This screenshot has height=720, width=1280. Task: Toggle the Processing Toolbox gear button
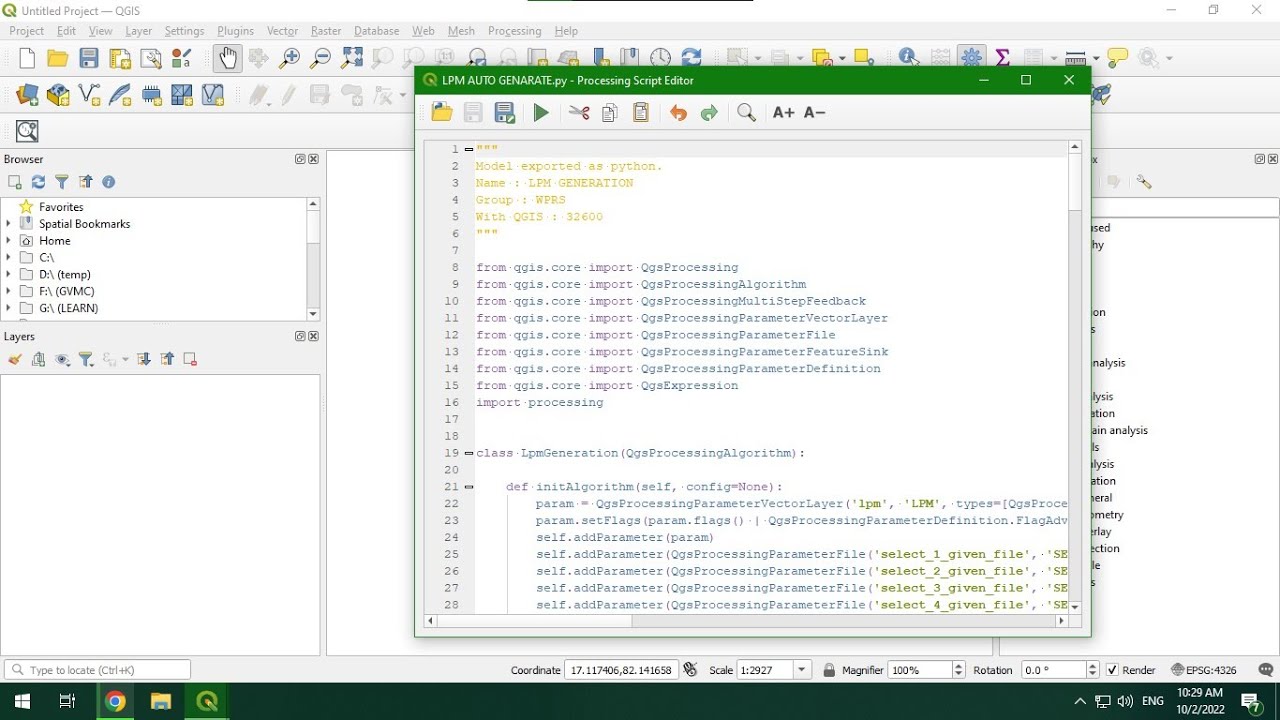(971, 58)
